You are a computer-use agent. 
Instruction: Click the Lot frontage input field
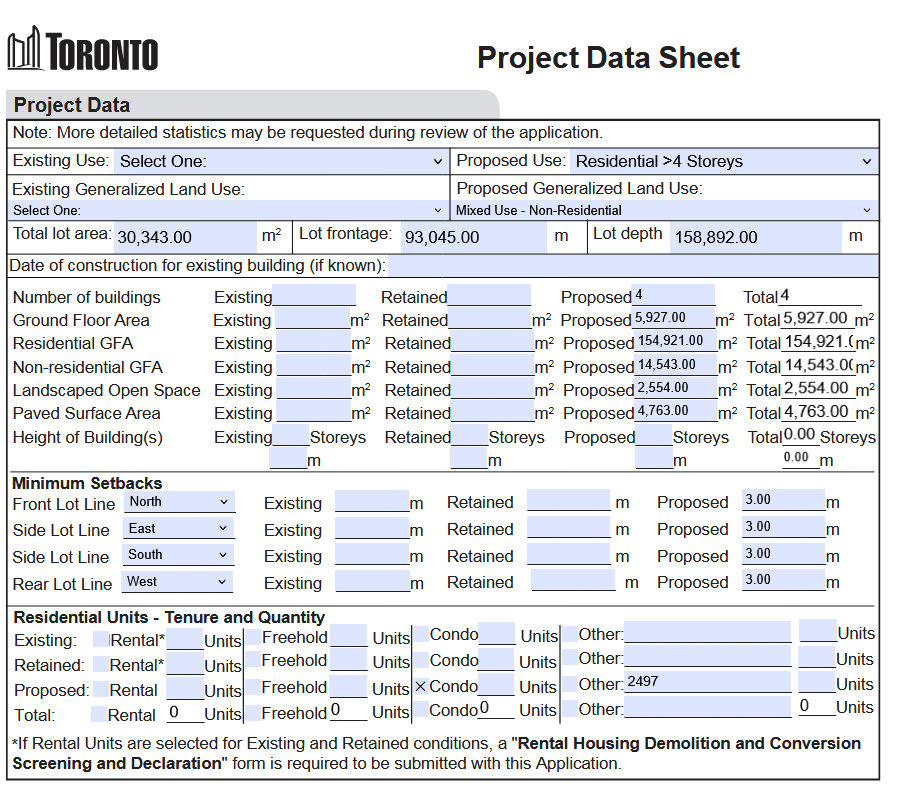point(473,237)
